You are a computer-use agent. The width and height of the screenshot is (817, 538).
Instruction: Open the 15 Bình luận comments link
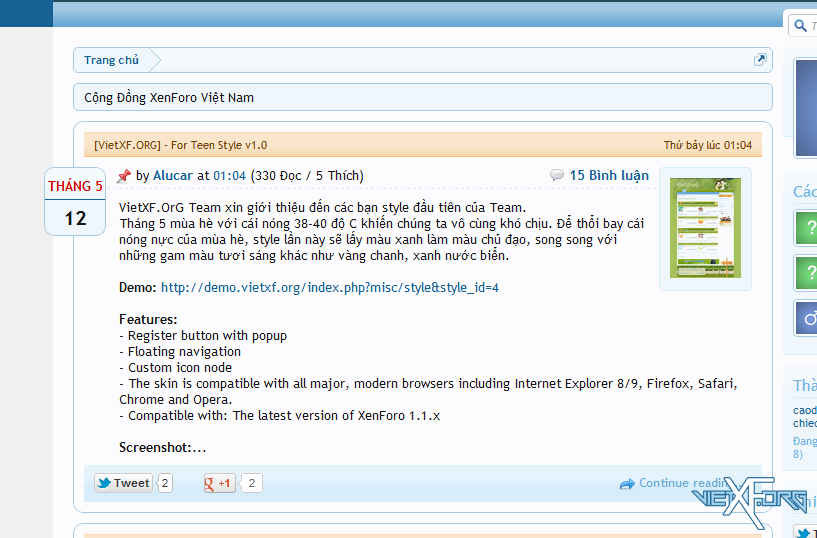coord(609,176)
